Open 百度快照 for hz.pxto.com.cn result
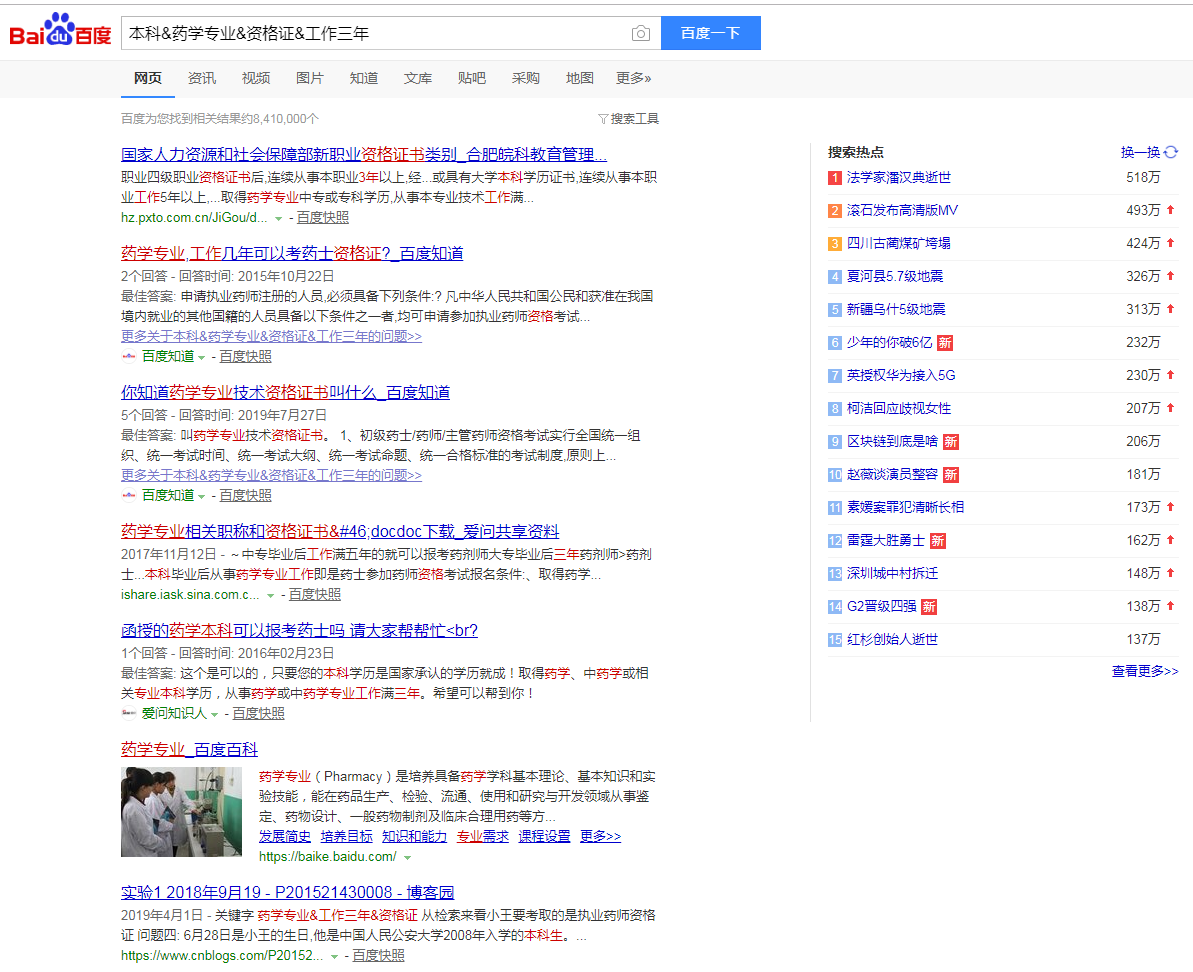The width and height of the screenshot is (1193, 972). point(323,218)
